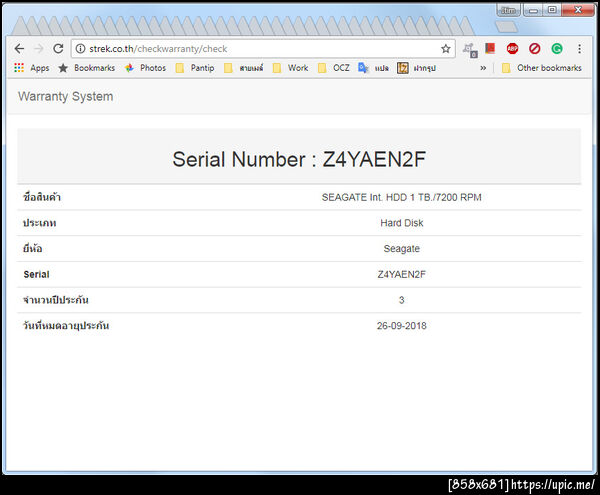Open the Bookmarks star folder
Screen dimensions: 600x495
click(x=86, y=68)
